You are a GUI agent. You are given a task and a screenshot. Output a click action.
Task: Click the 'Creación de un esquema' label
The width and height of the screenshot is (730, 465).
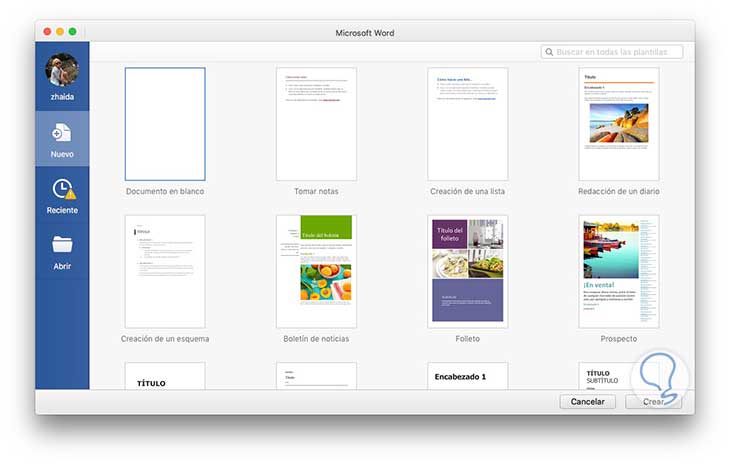(x=165, y=339)
